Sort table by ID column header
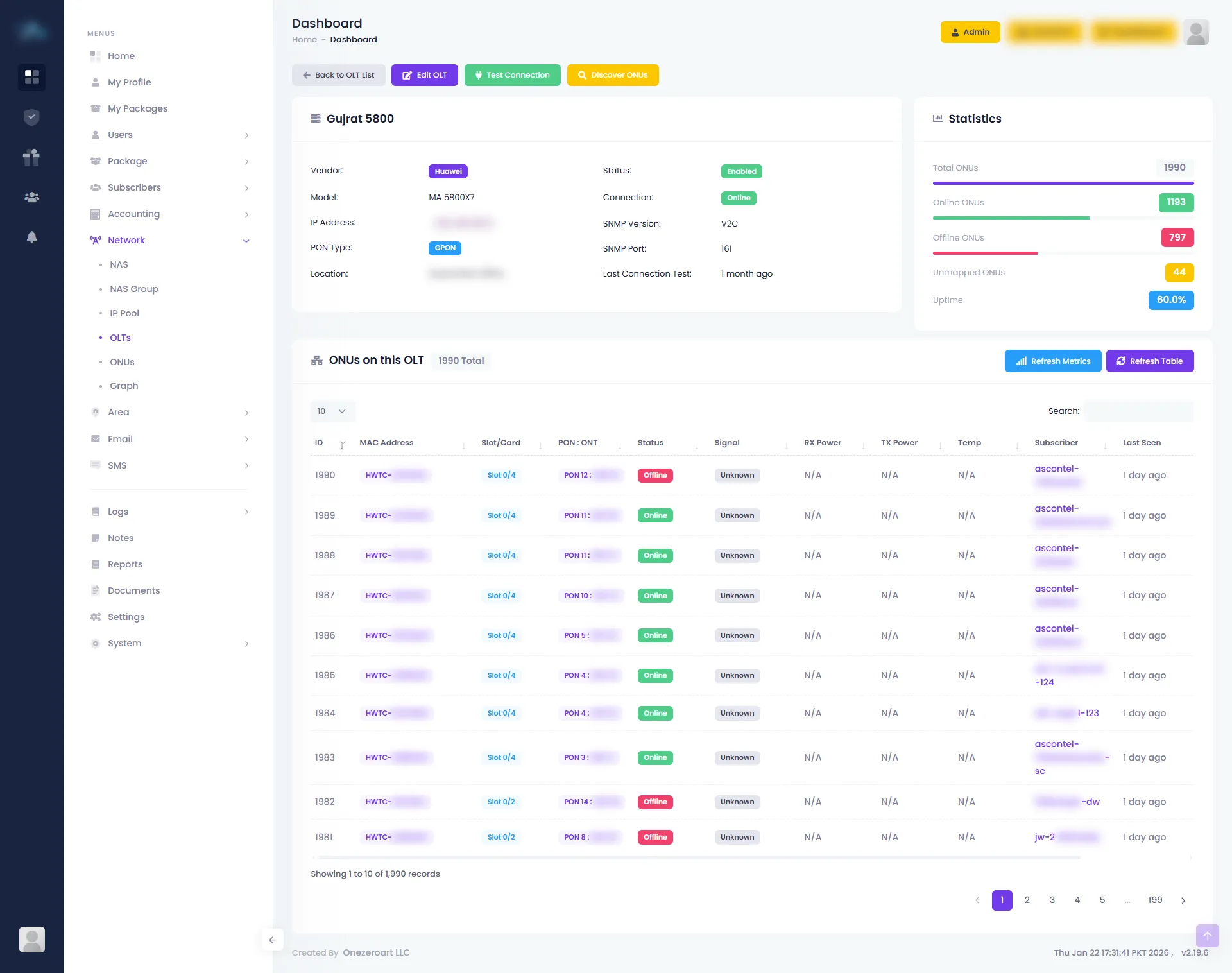The height and width of the screenshot is (973, 1232). click(x=320, y=443)
